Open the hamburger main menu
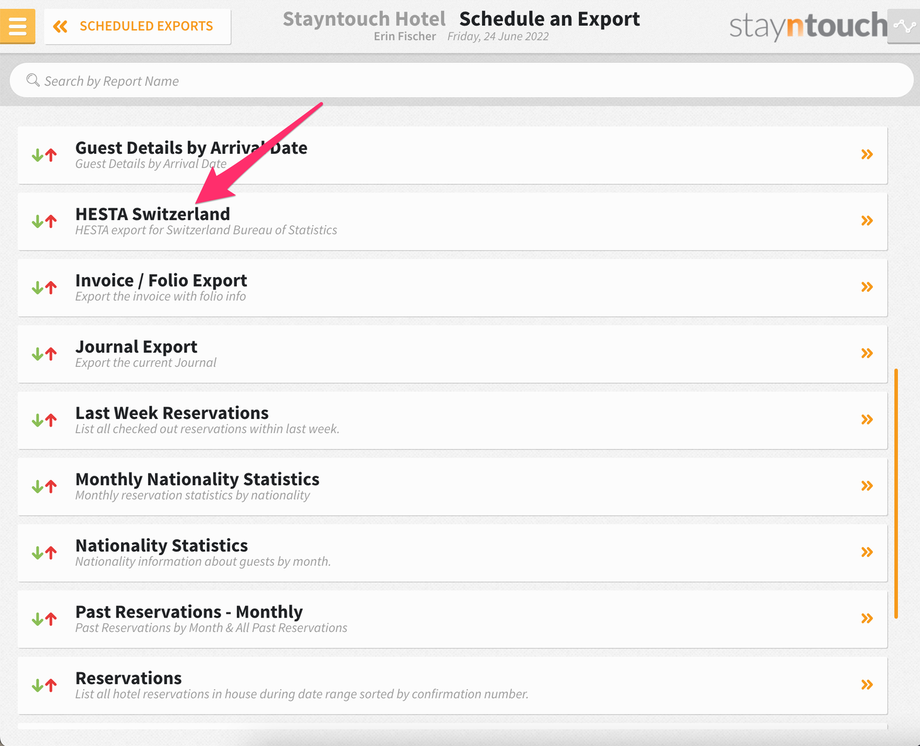 (x=17, y=26)
